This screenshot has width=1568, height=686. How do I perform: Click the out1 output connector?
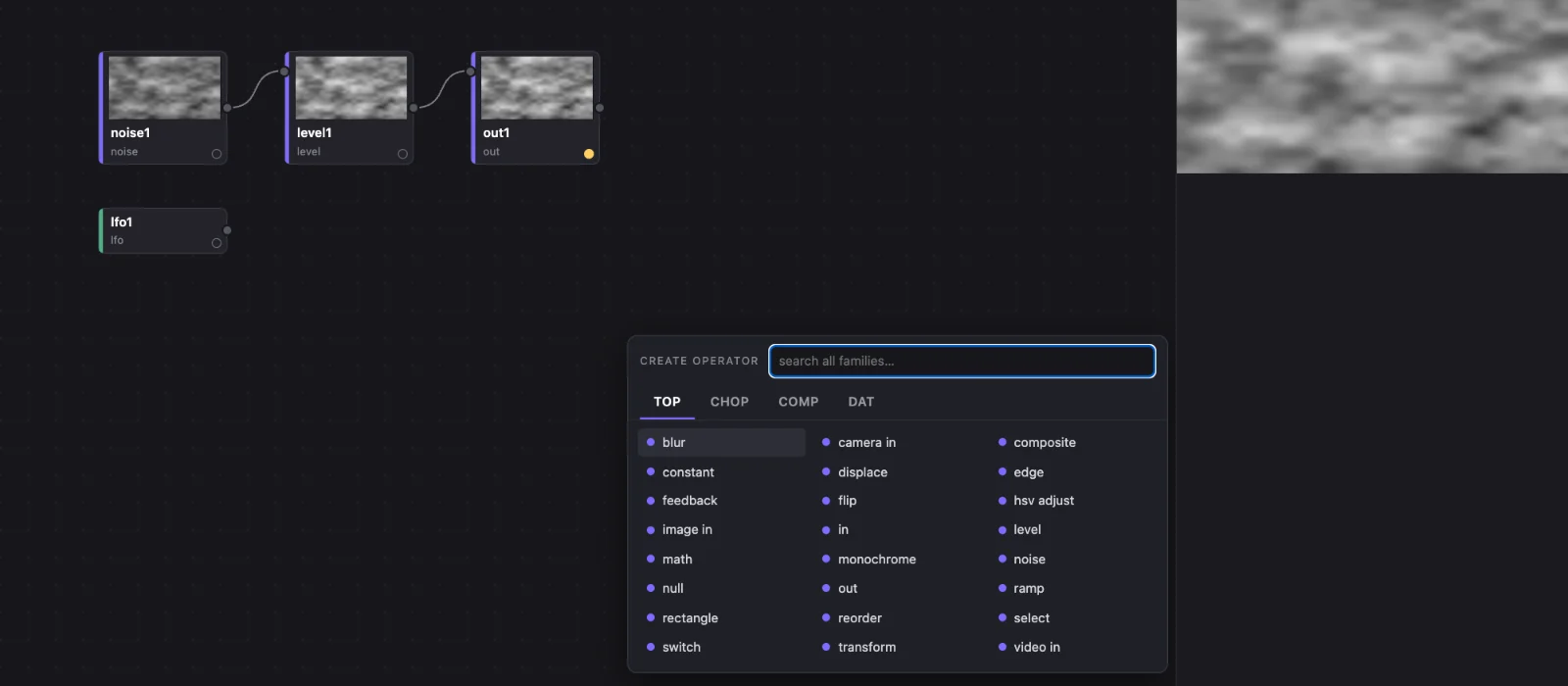600,108
